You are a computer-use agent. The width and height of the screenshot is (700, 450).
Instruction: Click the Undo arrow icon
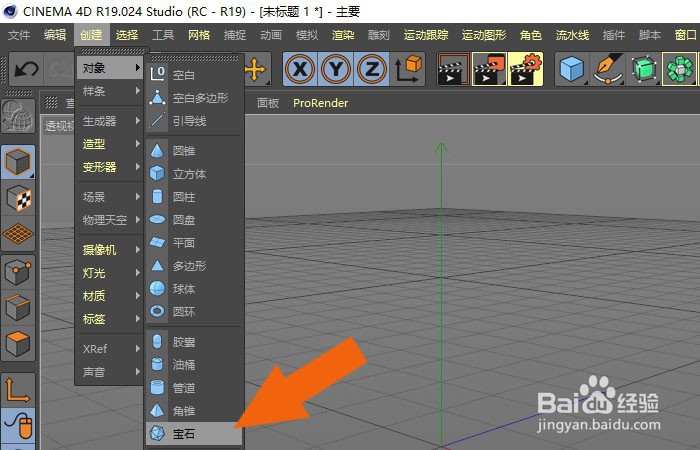click(x=26, y=69)
